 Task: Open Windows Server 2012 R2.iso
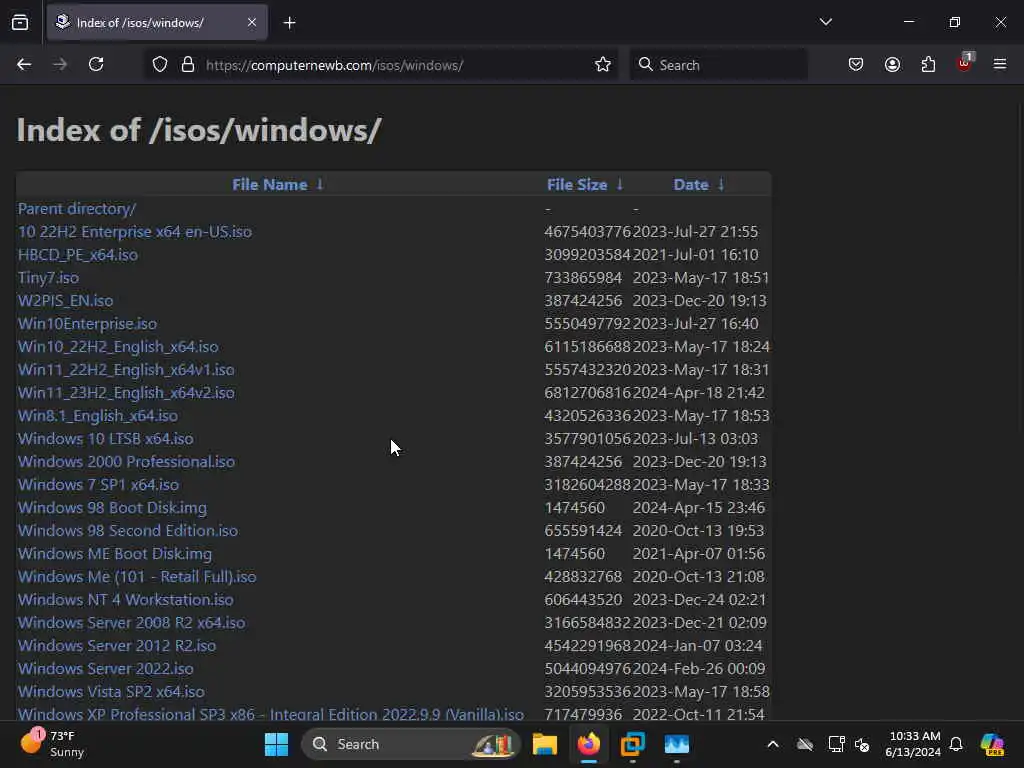click(x=117, y=645)
